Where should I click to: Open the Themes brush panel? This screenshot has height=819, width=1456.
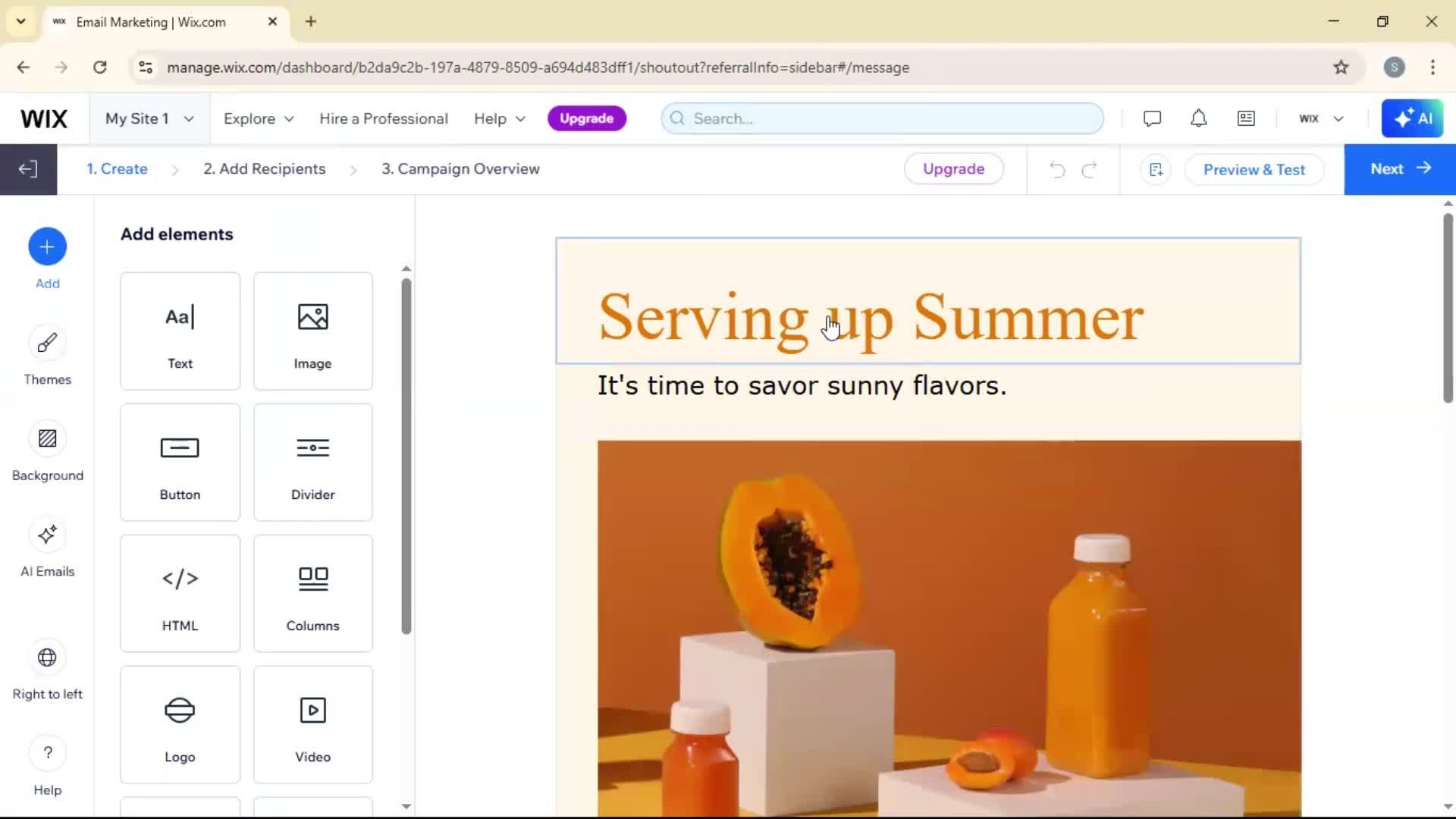[x=47, y=343]
